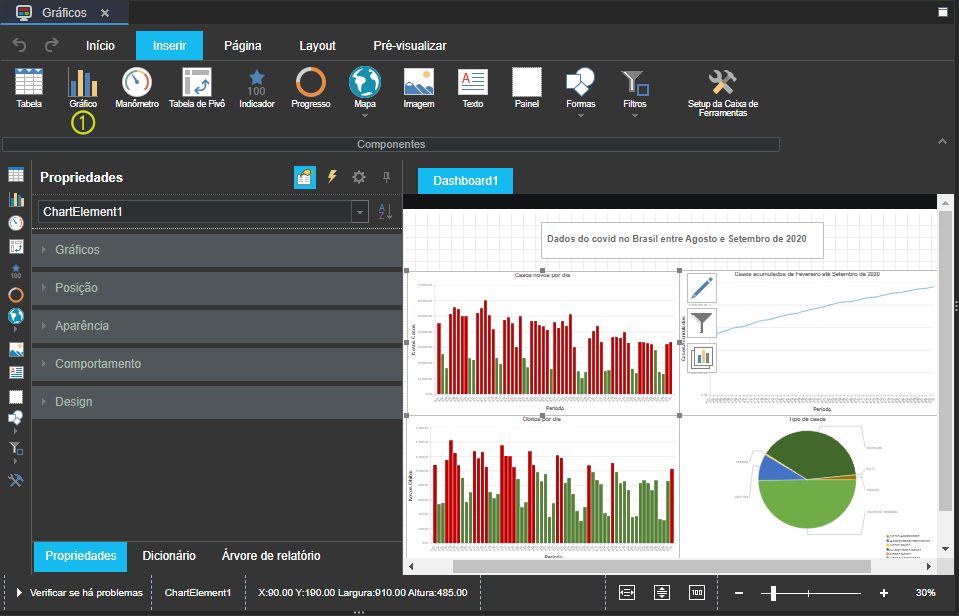Screen dimensions: 959x616
Task: Expand the Gráficos property group
Action: pos(217,250)
